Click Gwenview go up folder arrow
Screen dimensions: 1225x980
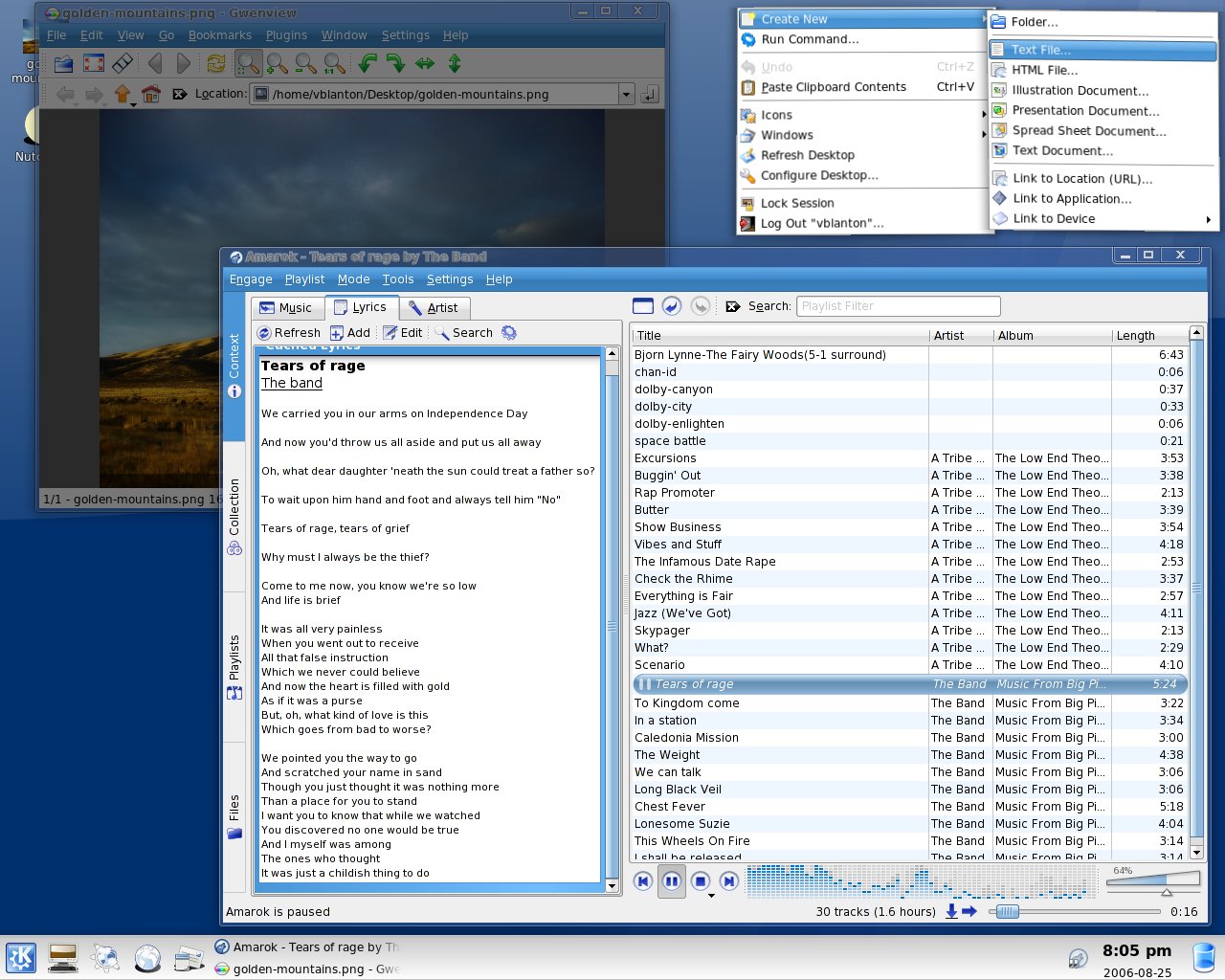(122, 94)
